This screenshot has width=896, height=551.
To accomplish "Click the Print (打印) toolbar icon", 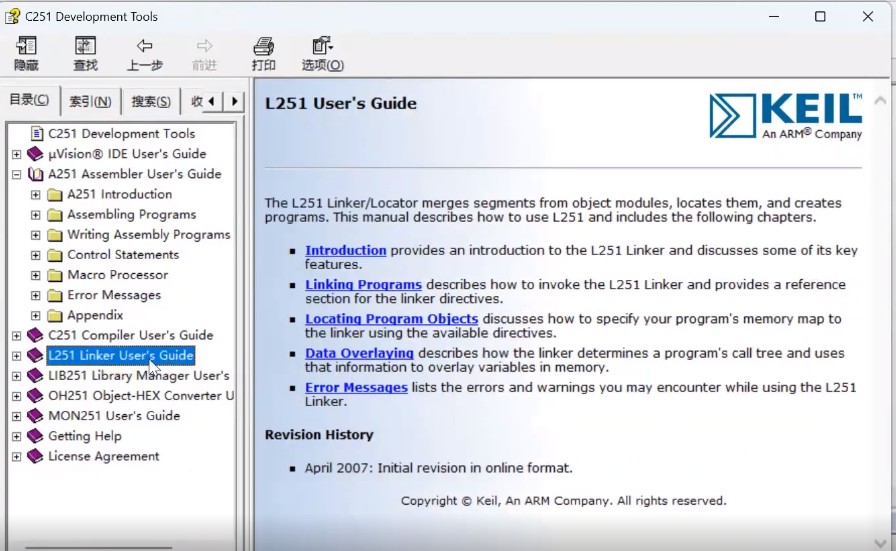I will pyautogui.click(x=263, y=46).
